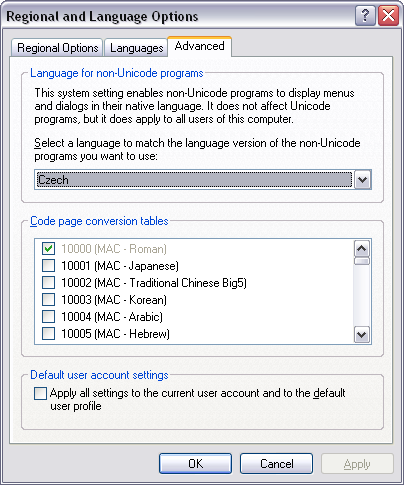
Task: Toggle the 10000 (MAC - Roman) checkbox
Action: (48, 249)
